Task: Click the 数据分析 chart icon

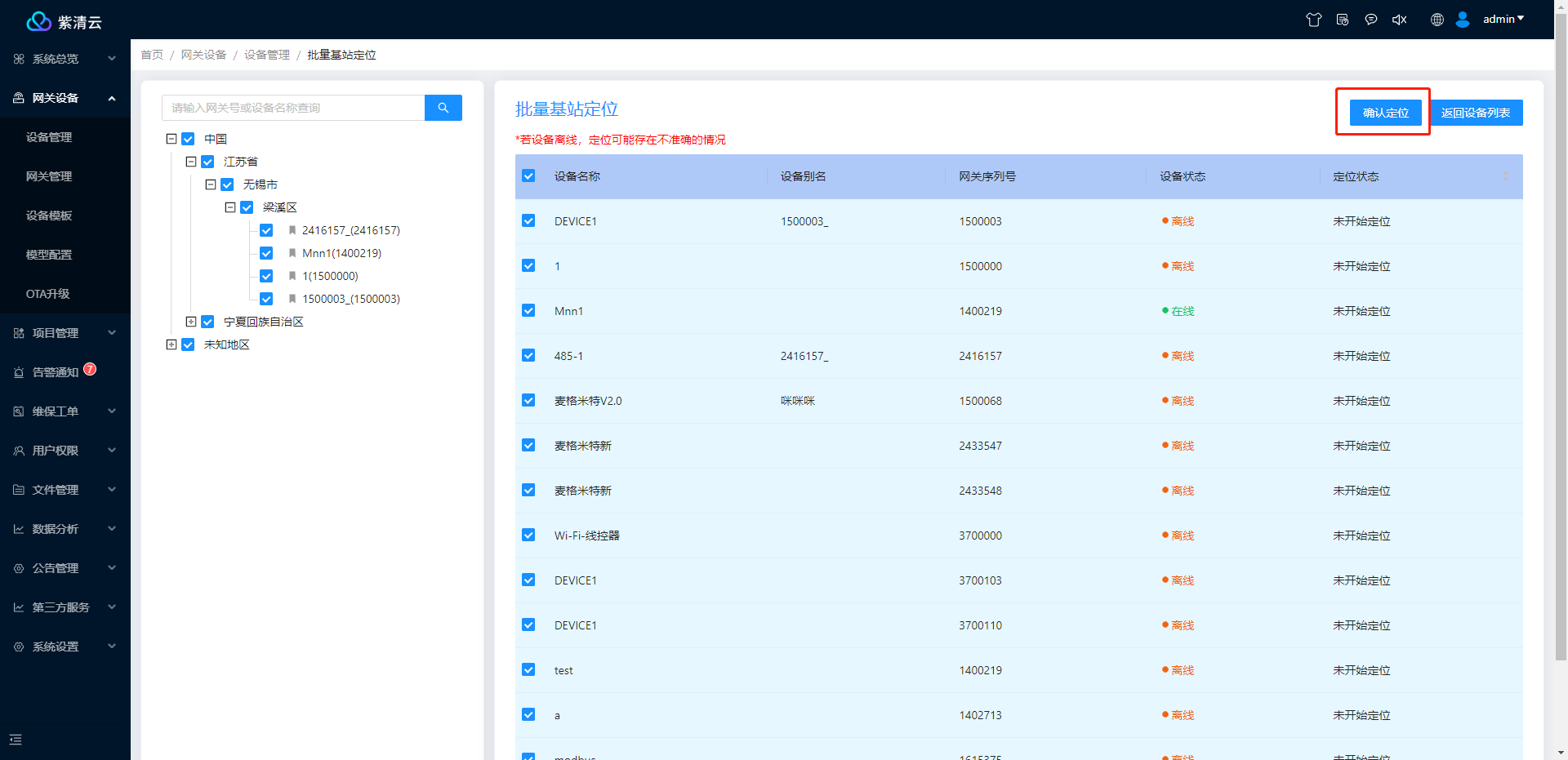Action: [19, 529]
